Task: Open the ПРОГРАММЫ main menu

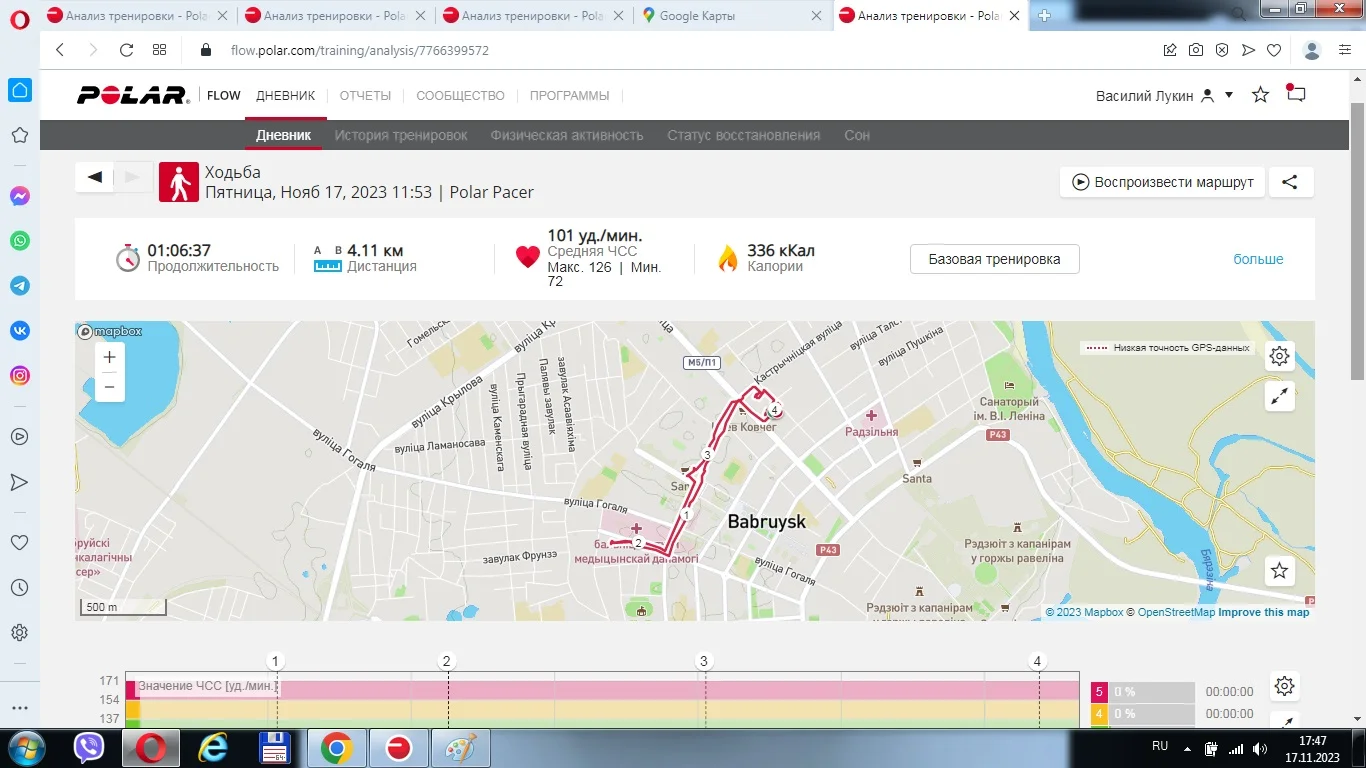Action: [x=569, y=96]
